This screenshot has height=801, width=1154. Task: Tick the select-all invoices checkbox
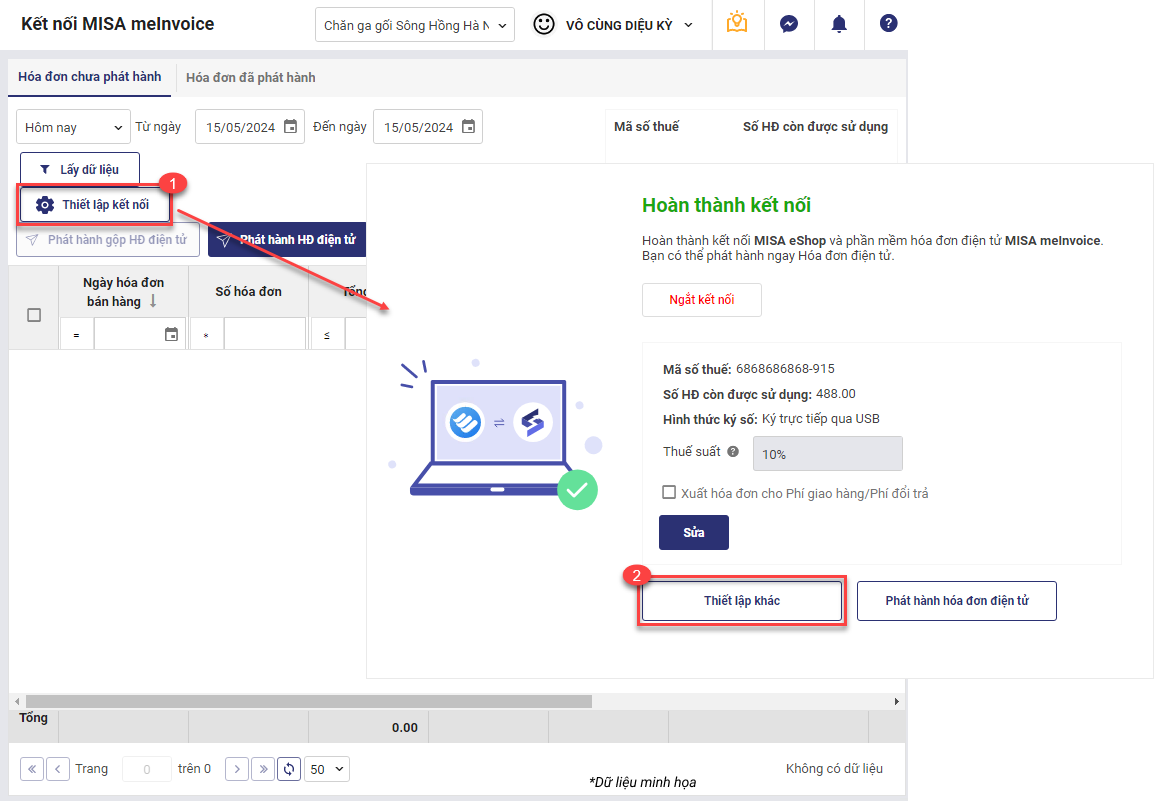(x=34, y=315)
